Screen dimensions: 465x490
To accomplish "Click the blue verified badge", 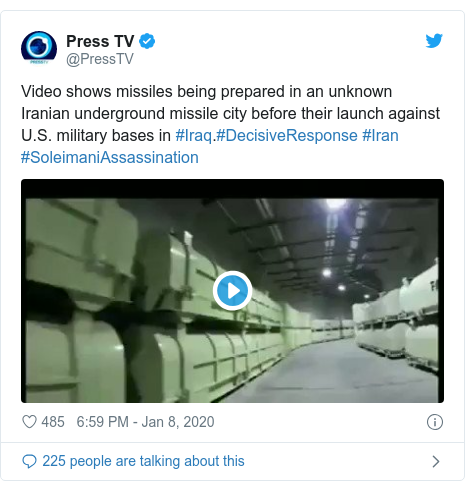I will coord(147,41).
